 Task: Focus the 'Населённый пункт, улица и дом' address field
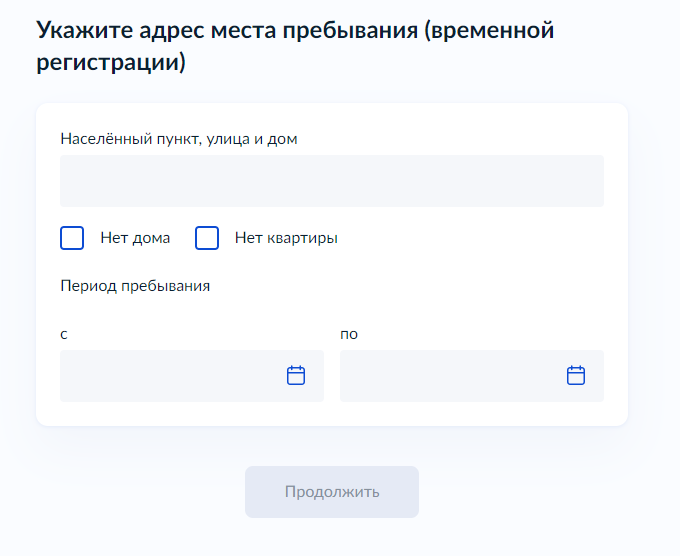(332, 181)
